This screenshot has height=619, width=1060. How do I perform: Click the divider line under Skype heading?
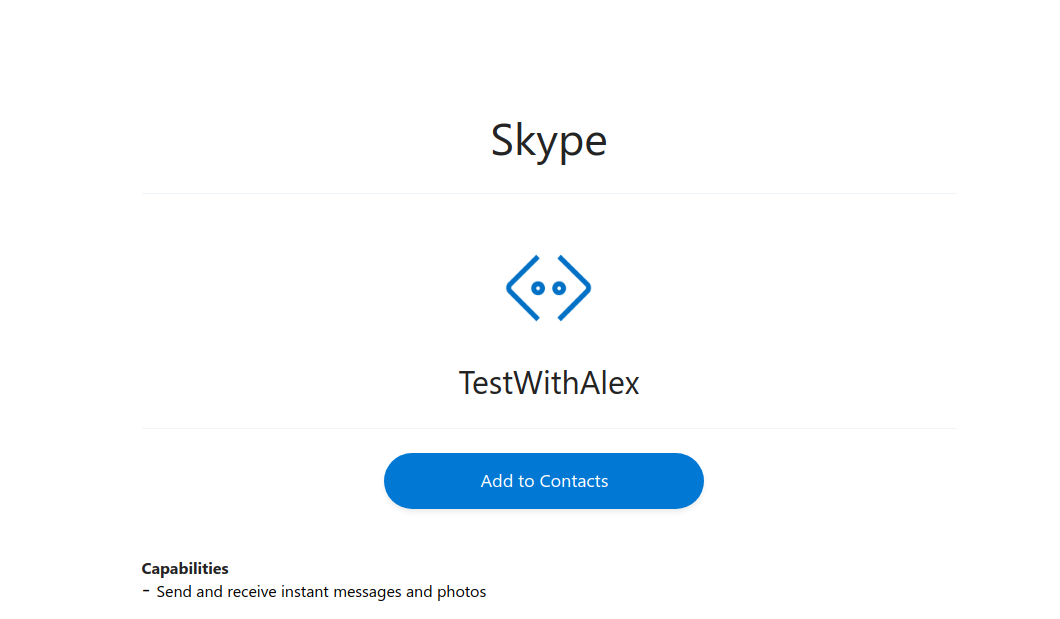[548, 194]
